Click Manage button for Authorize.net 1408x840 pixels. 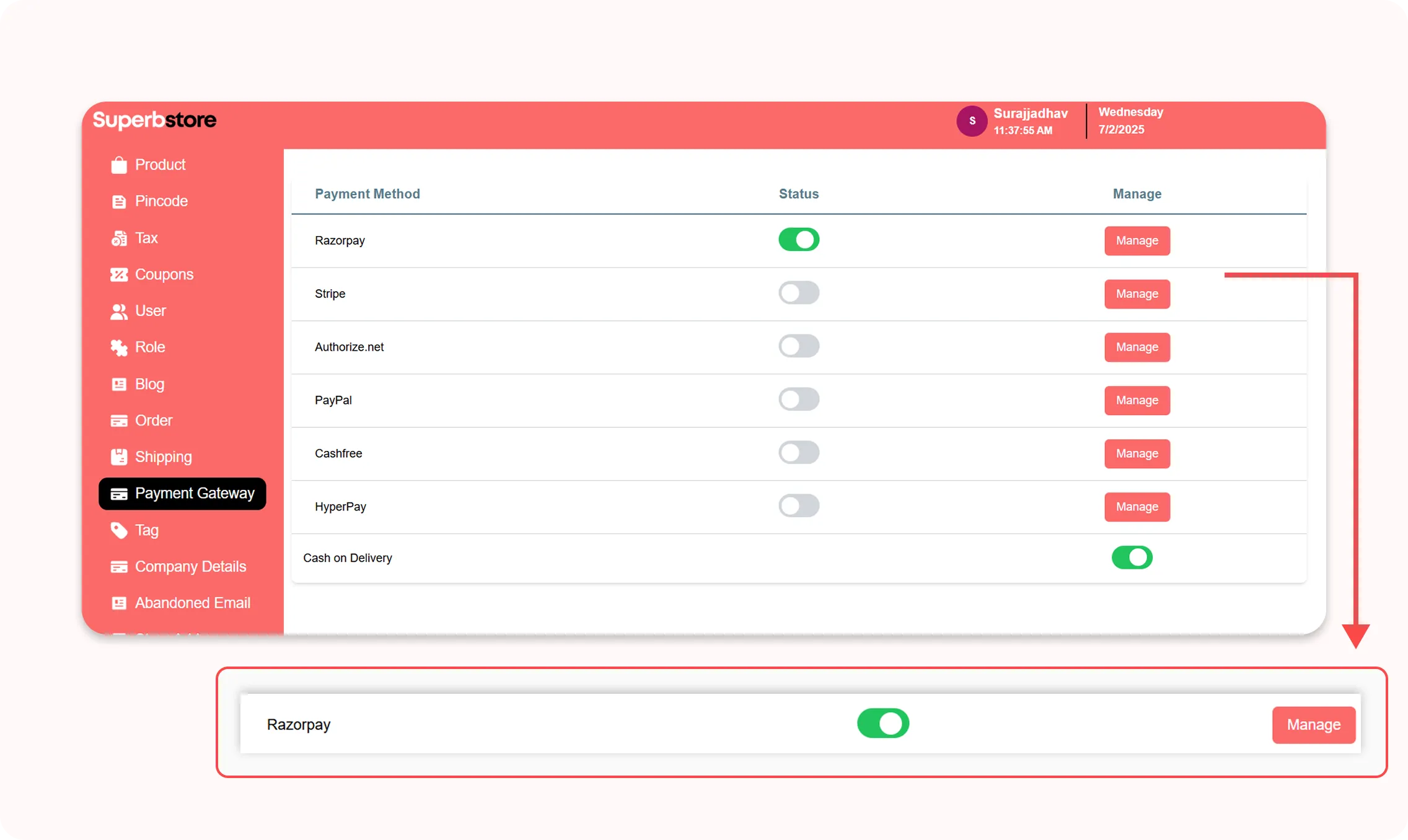(1137, 347)
